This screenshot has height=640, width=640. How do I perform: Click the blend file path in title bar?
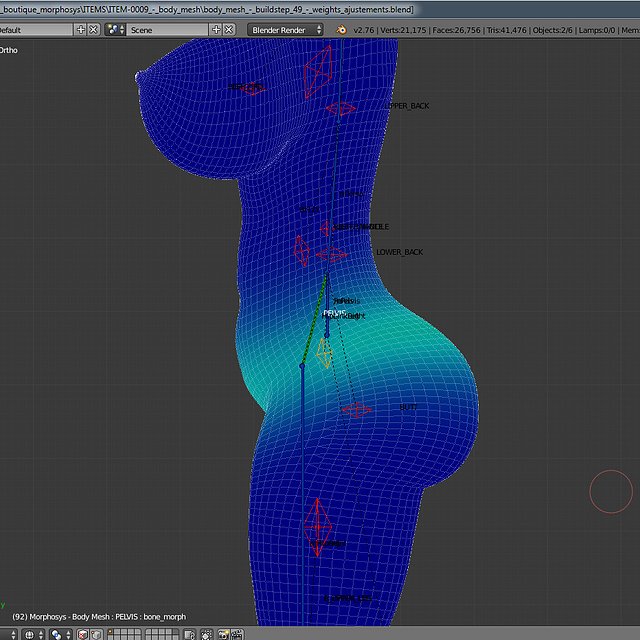click(x=207, y=9)
